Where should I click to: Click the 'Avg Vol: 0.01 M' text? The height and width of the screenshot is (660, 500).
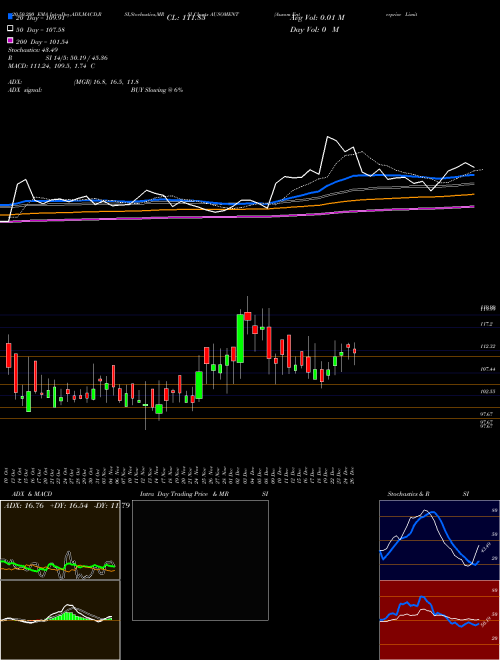coord(317,18)
